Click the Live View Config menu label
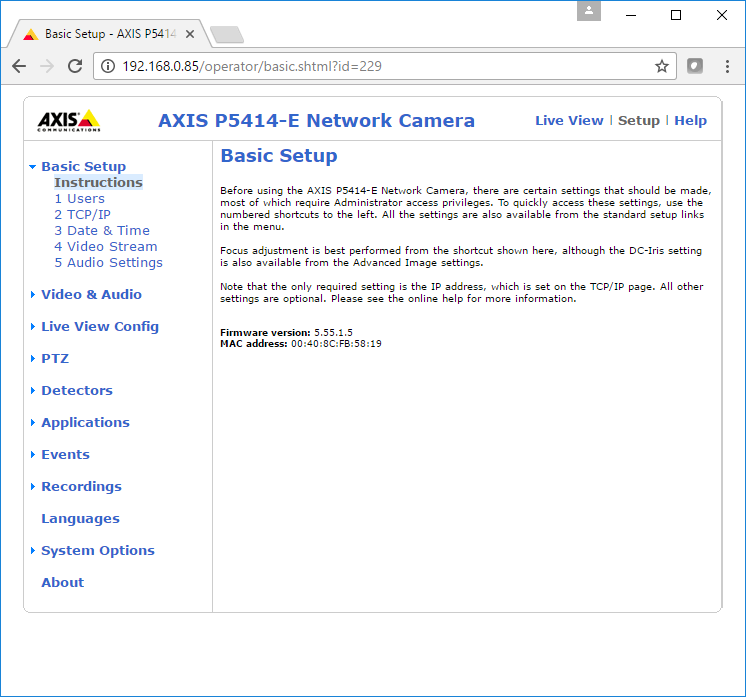Screen dimensions: 746x697 (x=100, y=326)
